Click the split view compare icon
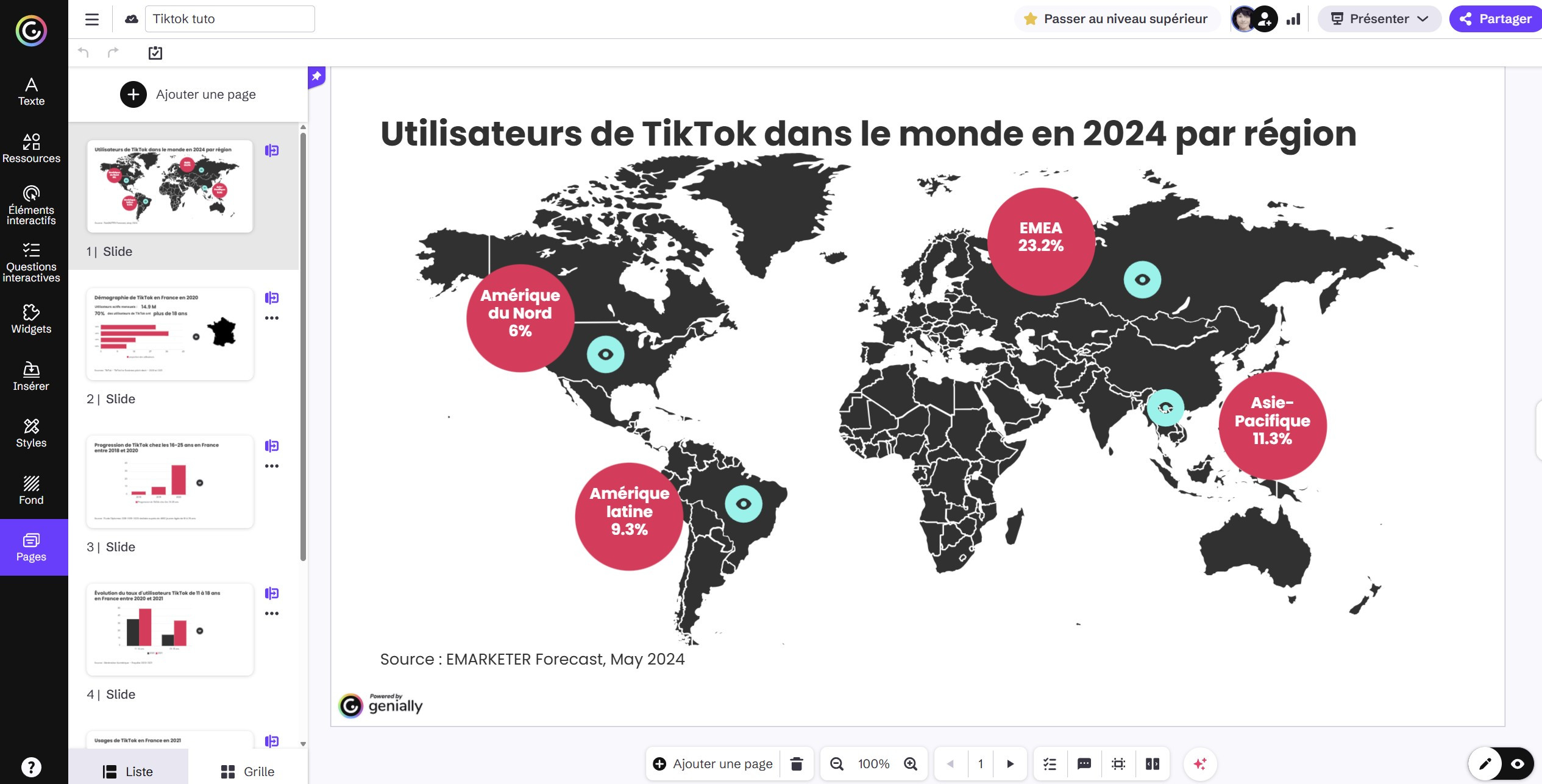Screen dimensions: 1542x784 pos(1153,764)
